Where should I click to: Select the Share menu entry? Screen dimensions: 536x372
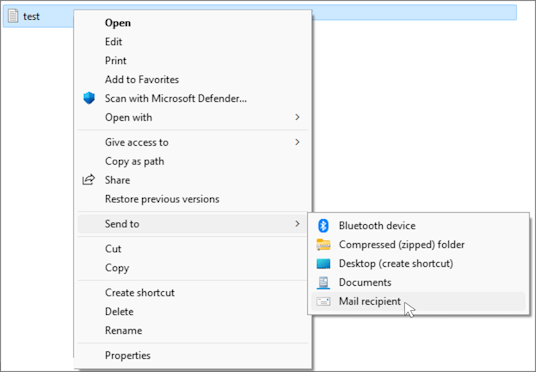[193, 180]
